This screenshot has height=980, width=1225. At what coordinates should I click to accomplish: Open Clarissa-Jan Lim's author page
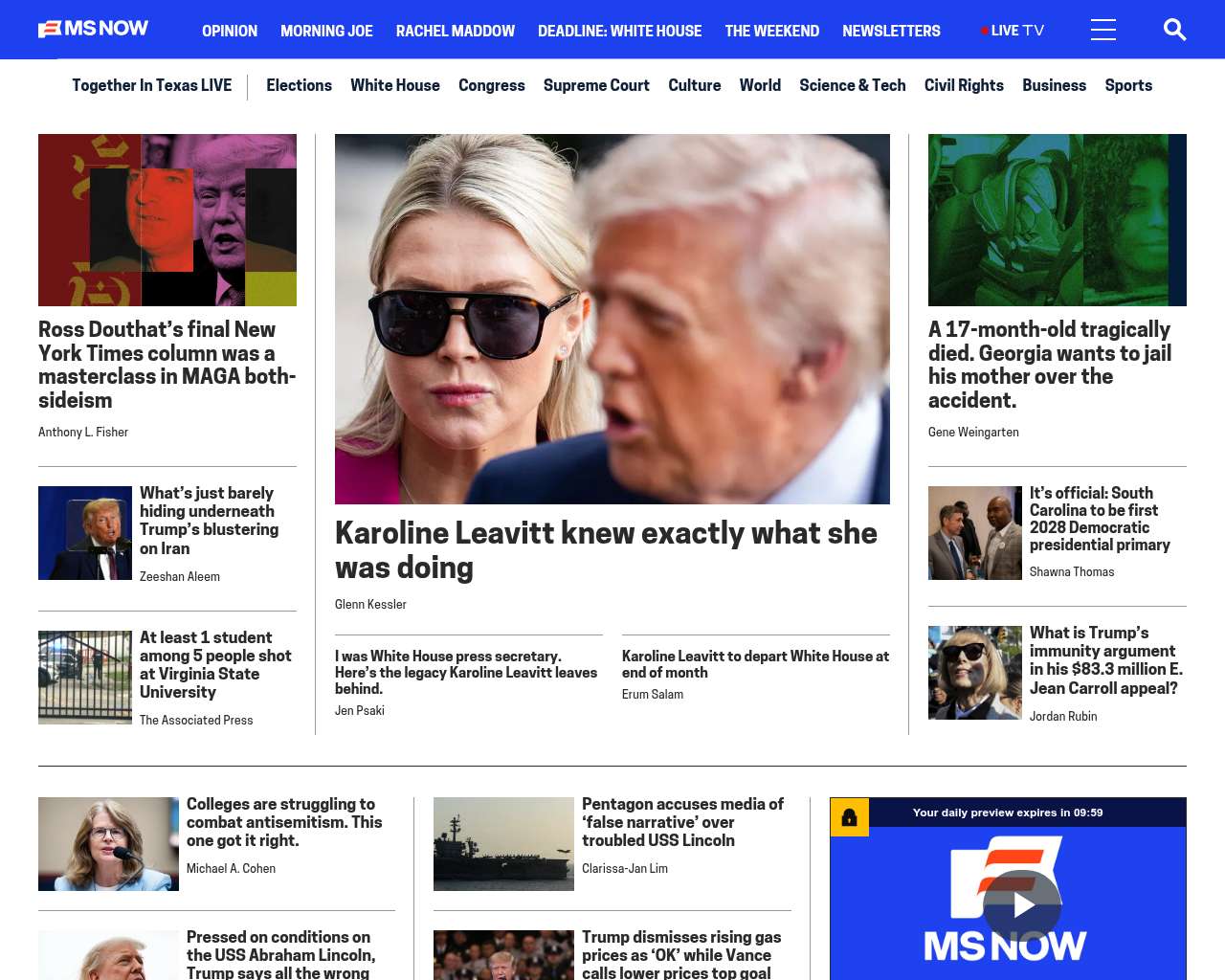pos(625,869)
